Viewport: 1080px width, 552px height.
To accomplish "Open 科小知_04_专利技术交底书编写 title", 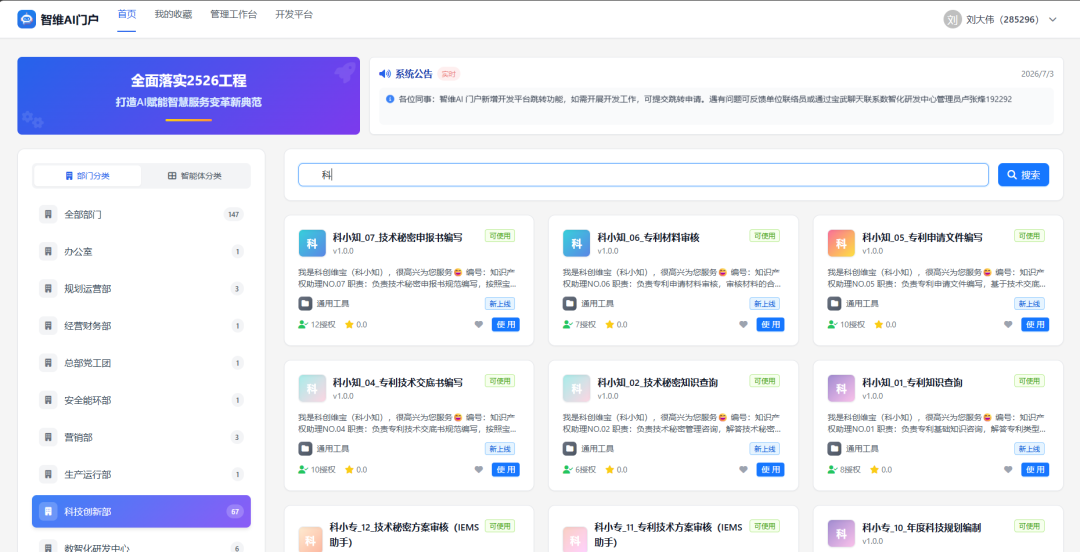I will (397, 382).
